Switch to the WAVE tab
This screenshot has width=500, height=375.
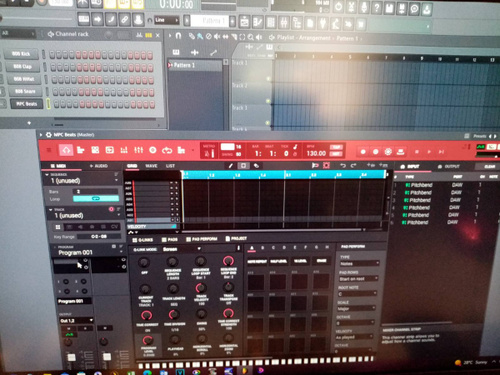point(151,166)
